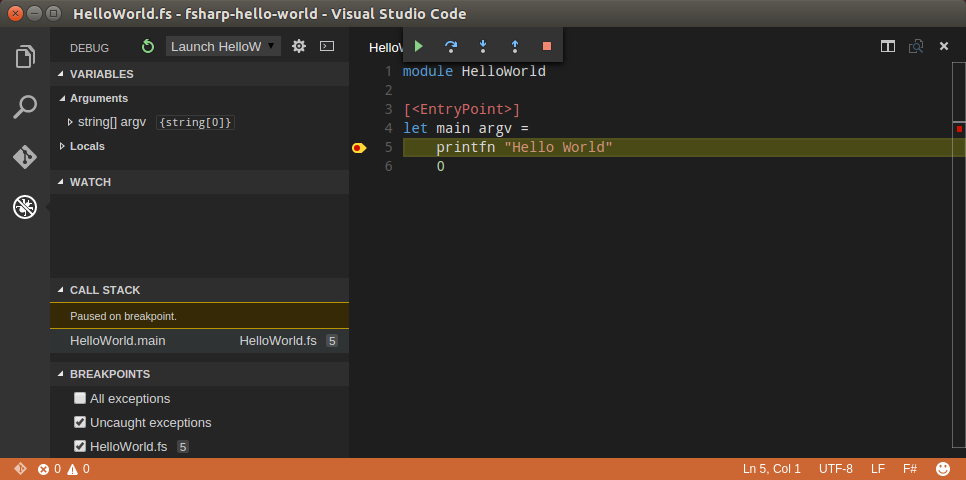This screenshot has width=966, height=480.
Task: Restart the debug session
Action: coord(148,46)
